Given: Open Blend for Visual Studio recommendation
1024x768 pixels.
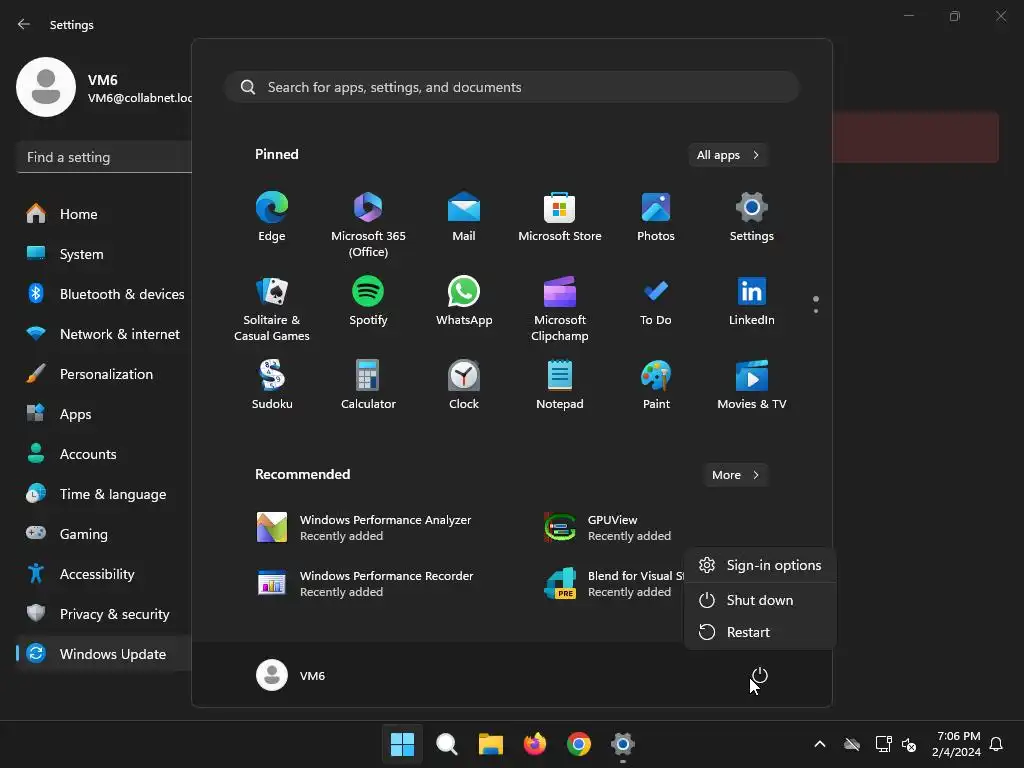Looking at the screenshot, I should [x=614, y=583].
